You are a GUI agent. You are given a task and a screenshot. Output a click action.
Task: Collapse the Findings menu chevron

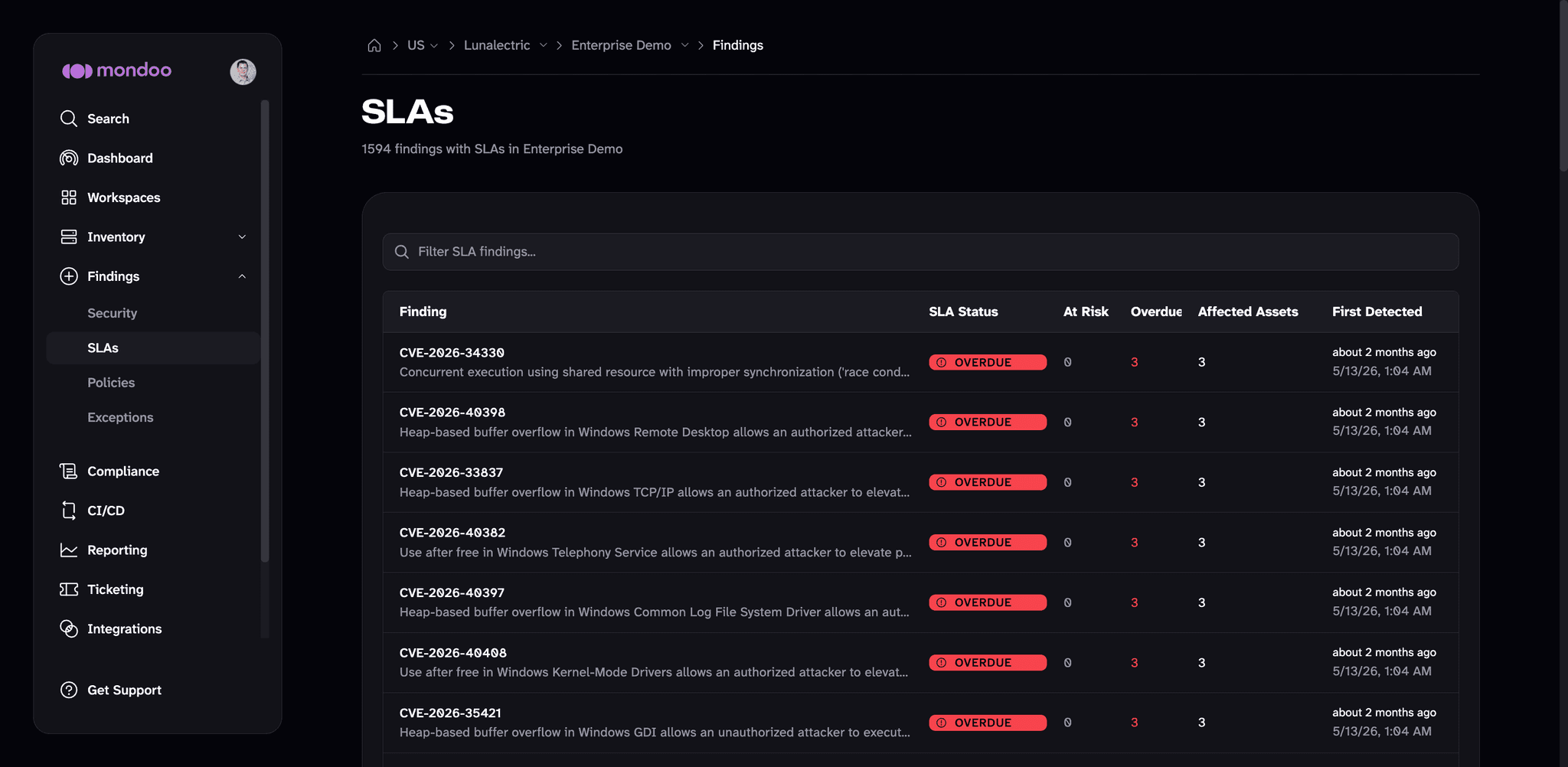242,276
